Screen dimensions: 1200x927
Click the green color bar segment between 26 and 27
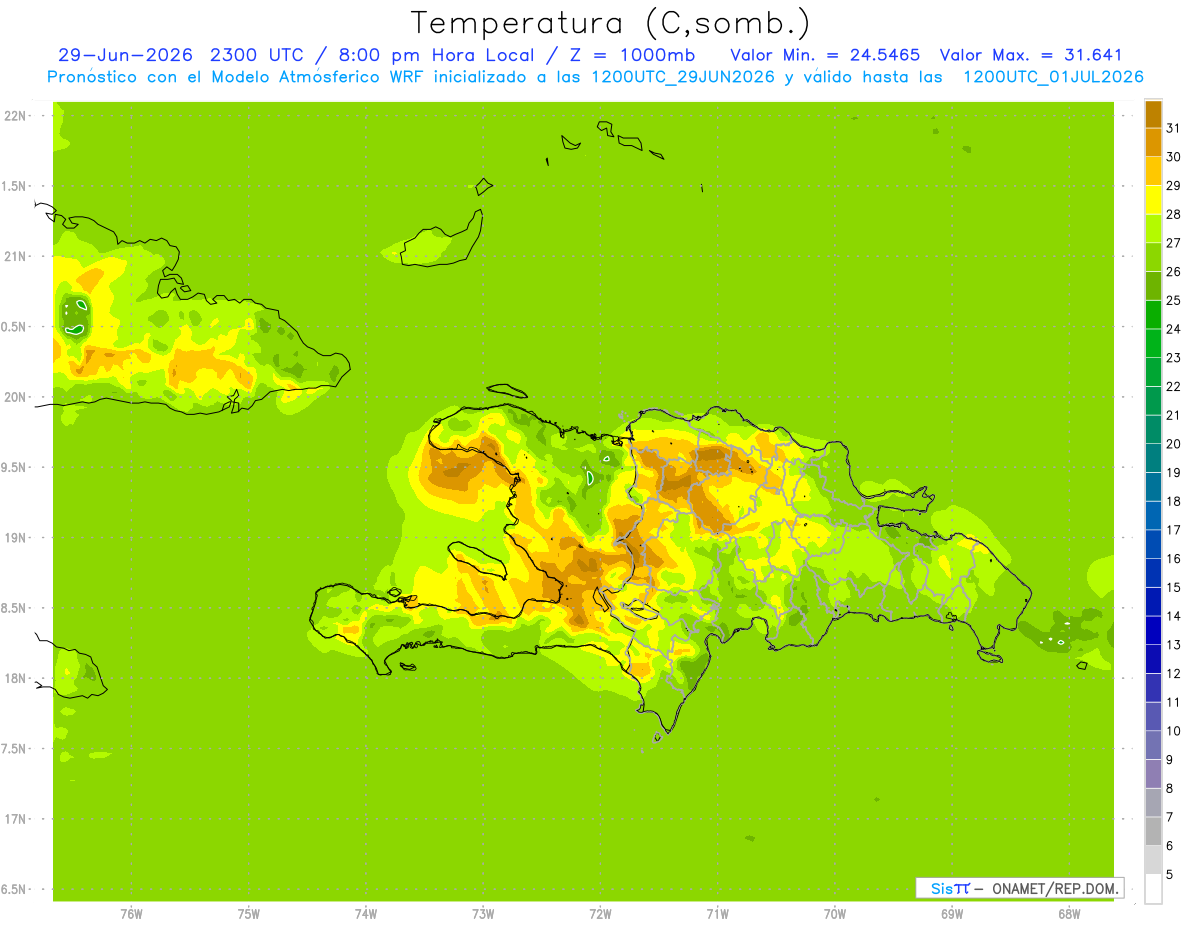(x=1153, y=257)
